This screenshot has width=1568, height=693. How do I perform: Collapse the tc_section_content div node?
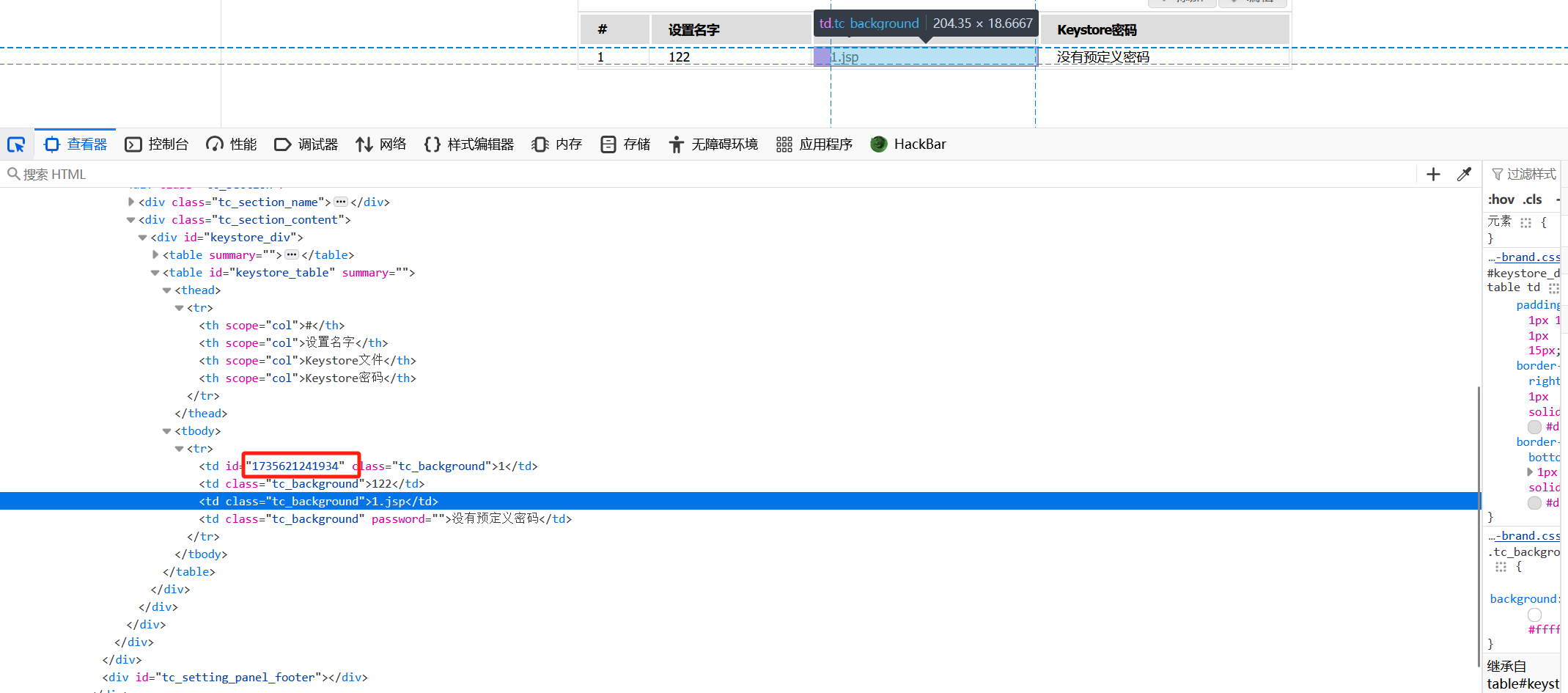[131, 220]
